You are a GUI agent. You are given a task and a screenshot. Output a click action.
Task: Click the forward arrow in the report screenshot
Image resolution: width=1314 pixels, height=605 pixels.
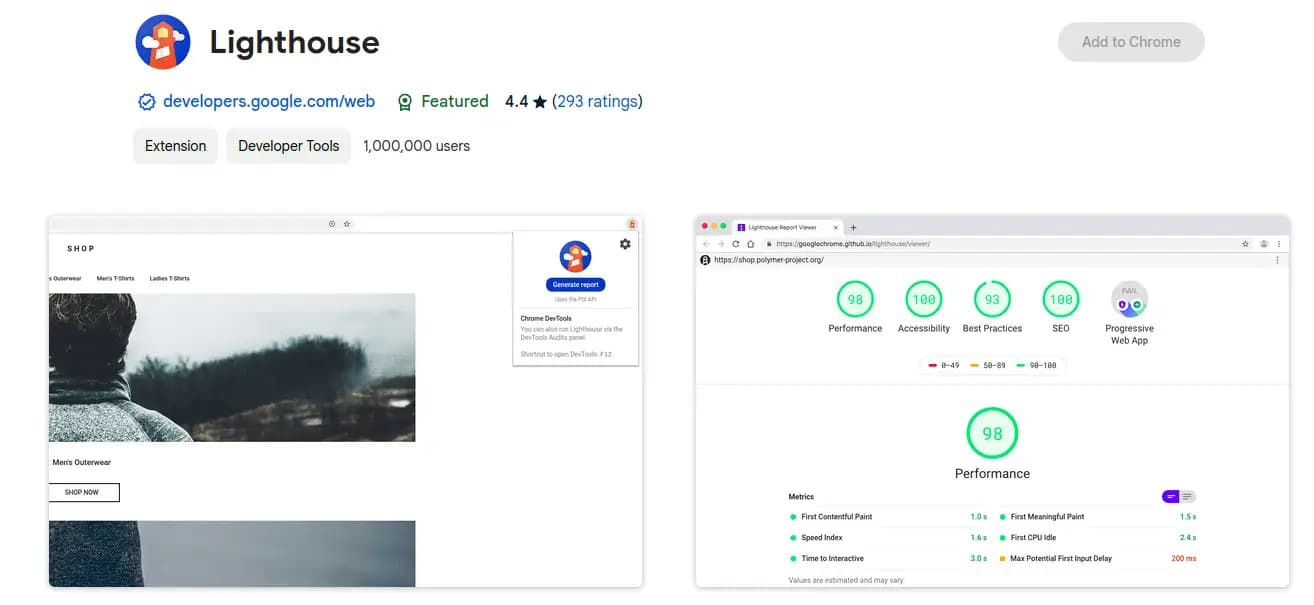pyautogui.click(x=721, y=244)
